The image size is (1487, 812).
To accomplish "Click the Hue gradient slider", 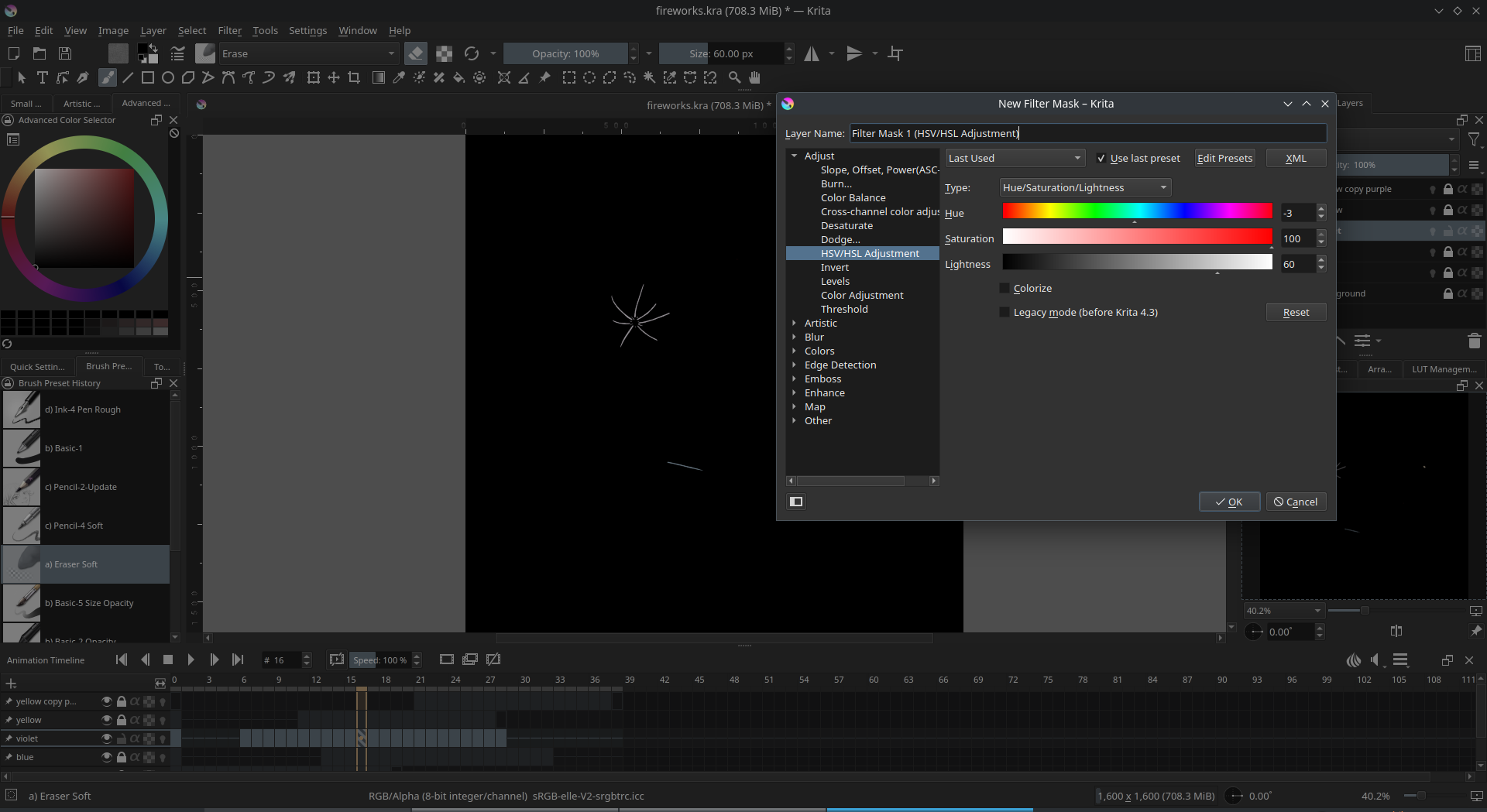I will 1137,211.
